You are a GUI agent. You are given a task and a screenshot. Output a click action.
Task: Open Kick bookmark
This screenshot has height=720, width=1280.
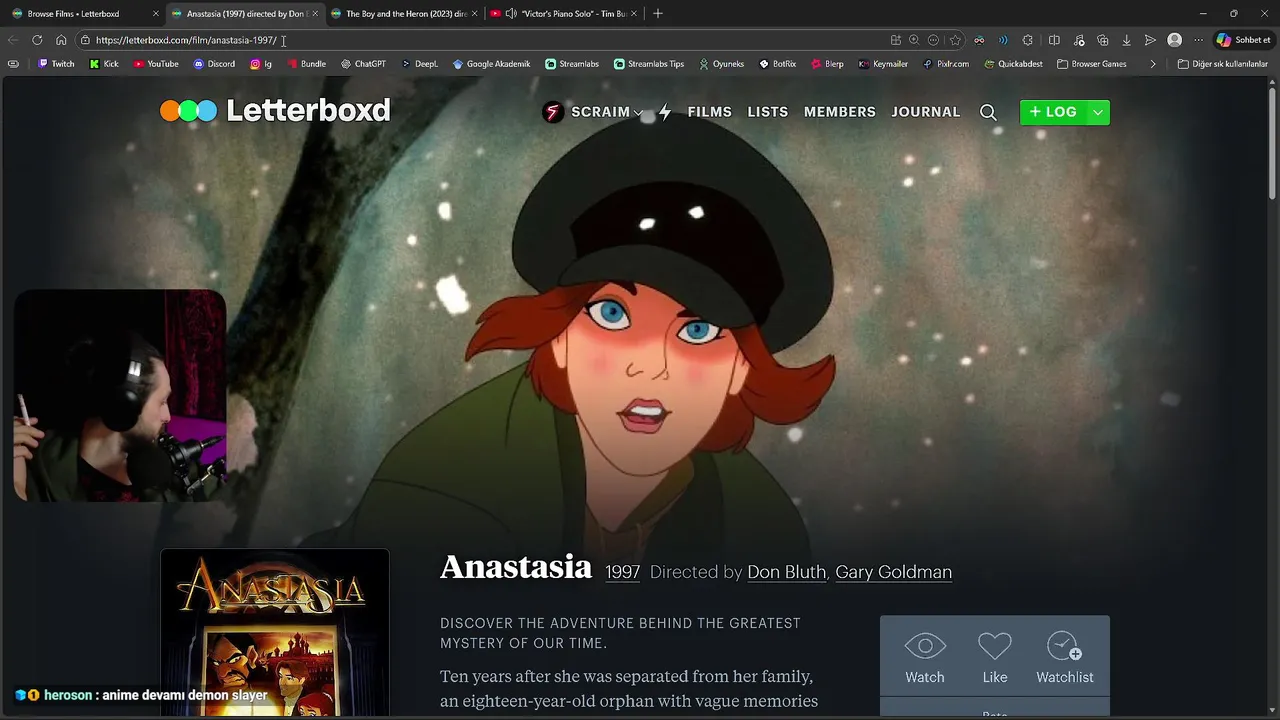point(104,64)
